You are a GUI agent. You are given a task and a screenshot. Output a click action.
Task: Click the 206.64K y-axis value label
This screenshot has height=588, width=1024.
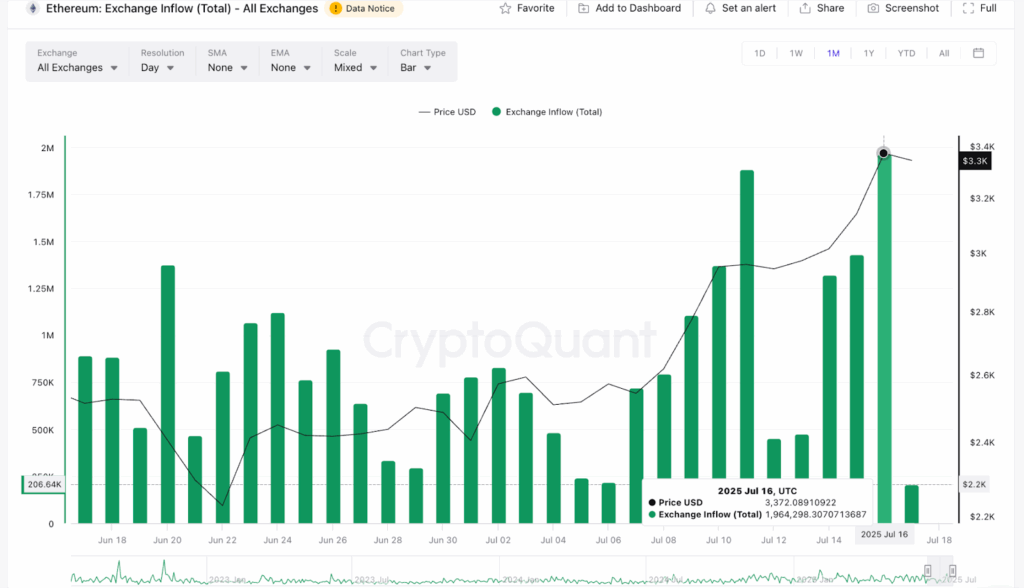pos(44,484)
